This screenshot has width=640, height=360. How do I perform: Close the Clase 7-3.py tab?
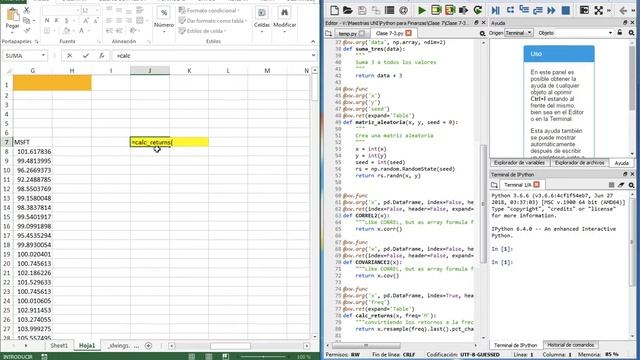click(409, 33)
